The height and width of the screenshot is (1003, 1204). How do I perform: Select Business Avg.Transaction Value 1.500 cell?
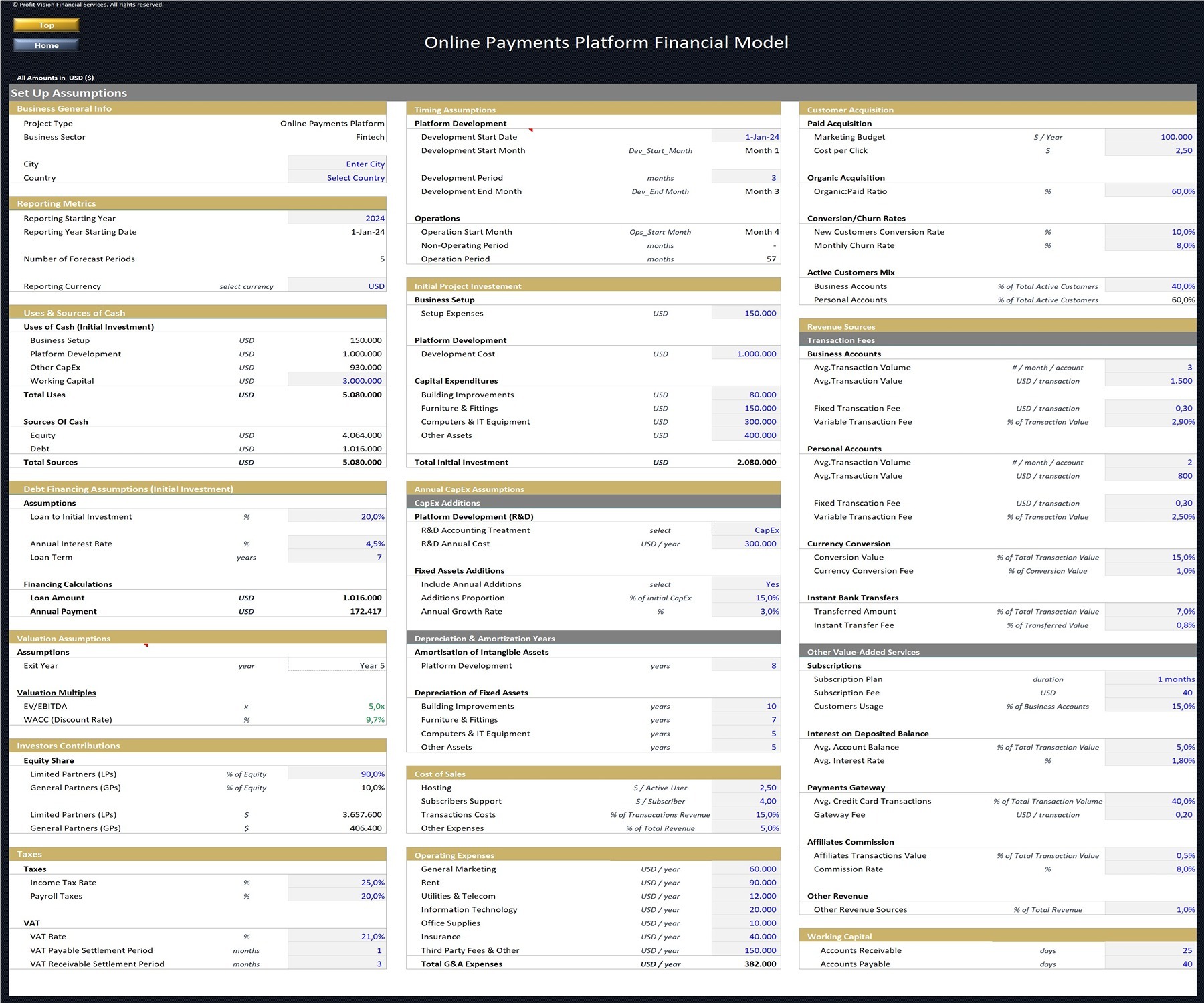(x=1150, y=381)
